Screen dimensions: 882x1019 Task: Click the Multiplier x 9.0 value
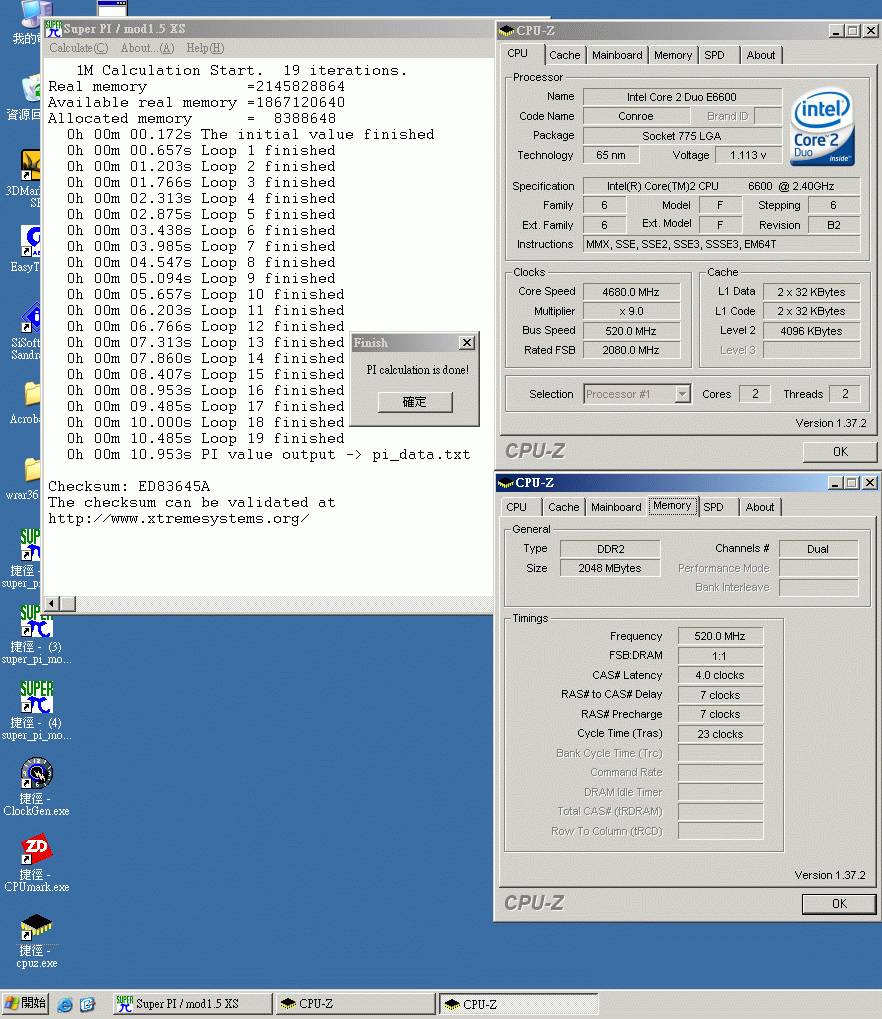coord(631,311)
